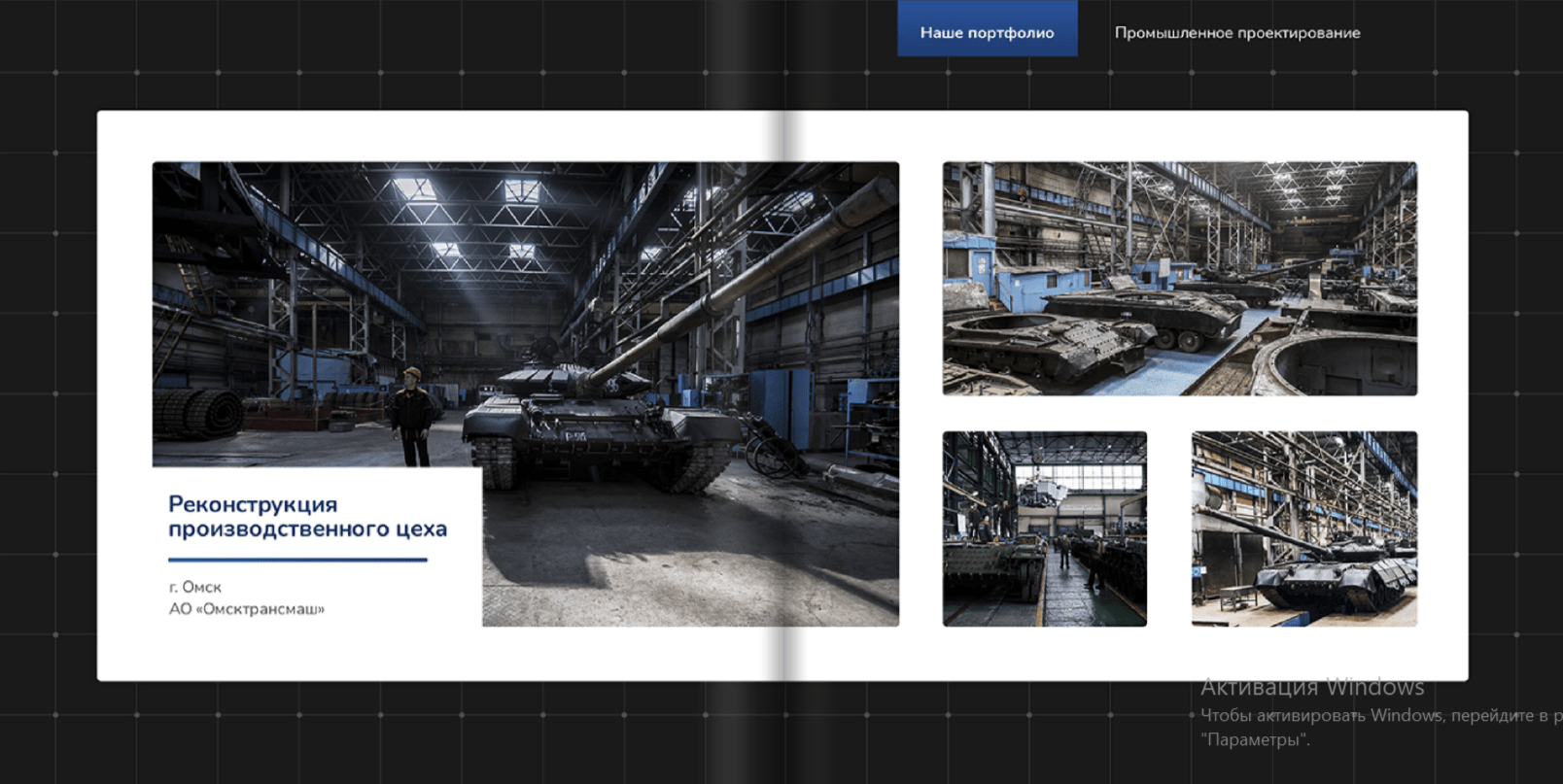This screenshot has height=784, width=1563.
Task: Click the АО «Омсктрансмаш» company name
Action: (x=247, y=609)
